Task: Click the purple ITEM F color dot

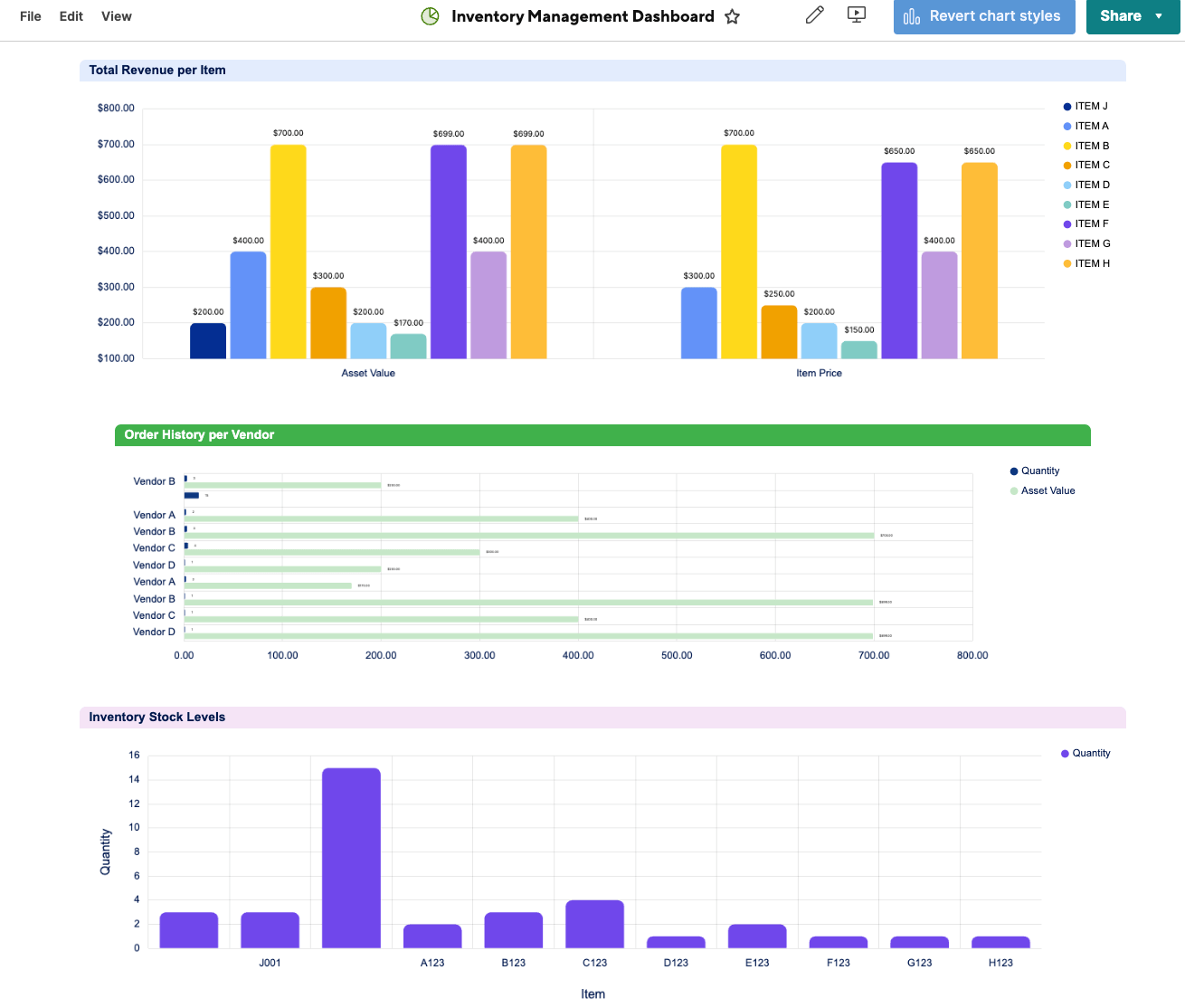Action: click(x=1066, y=223)
